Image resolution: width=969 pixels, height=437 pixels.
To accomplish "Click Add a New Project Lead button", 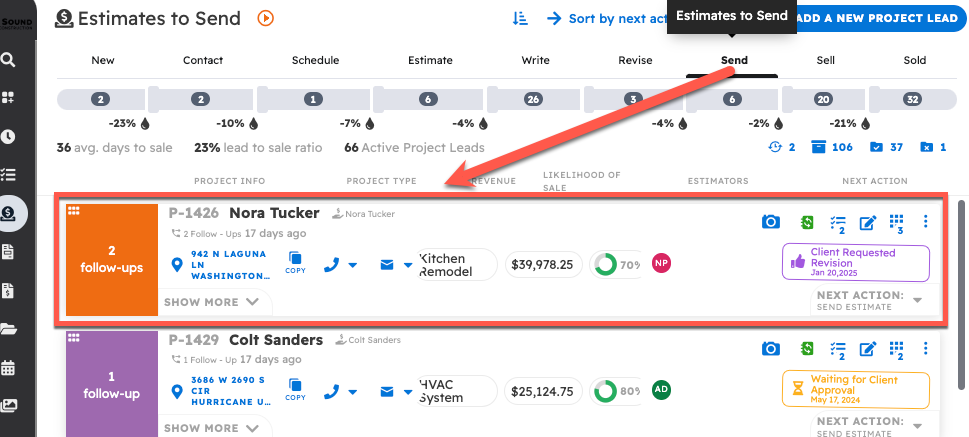I will [x=876, y=18].
